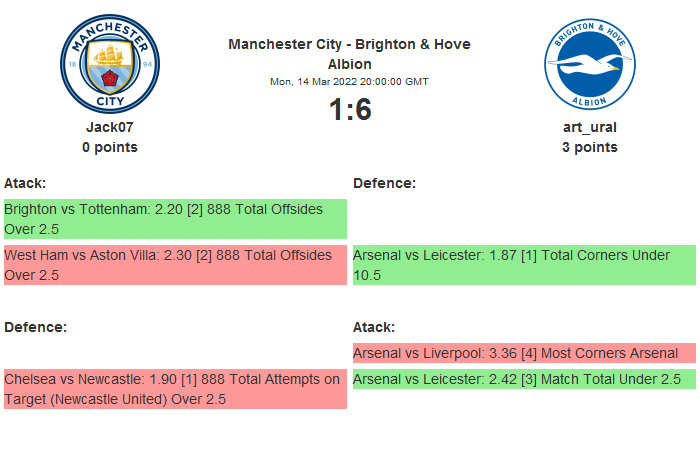Viewport: 700px width, 460px height.
Task: Open the art_ural user profile name
Action: (589, 127)
